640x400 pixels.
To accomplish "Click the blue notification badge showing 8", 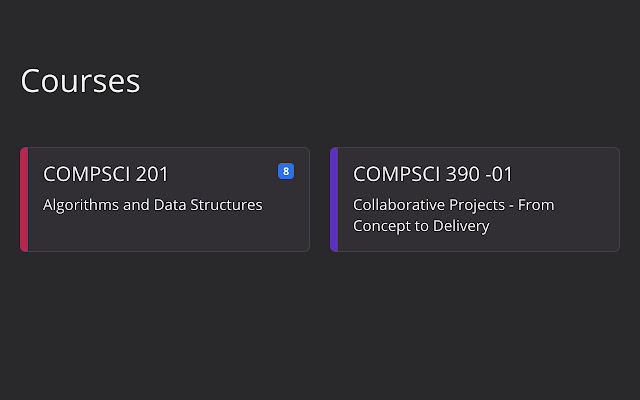I will coord(286,171).
